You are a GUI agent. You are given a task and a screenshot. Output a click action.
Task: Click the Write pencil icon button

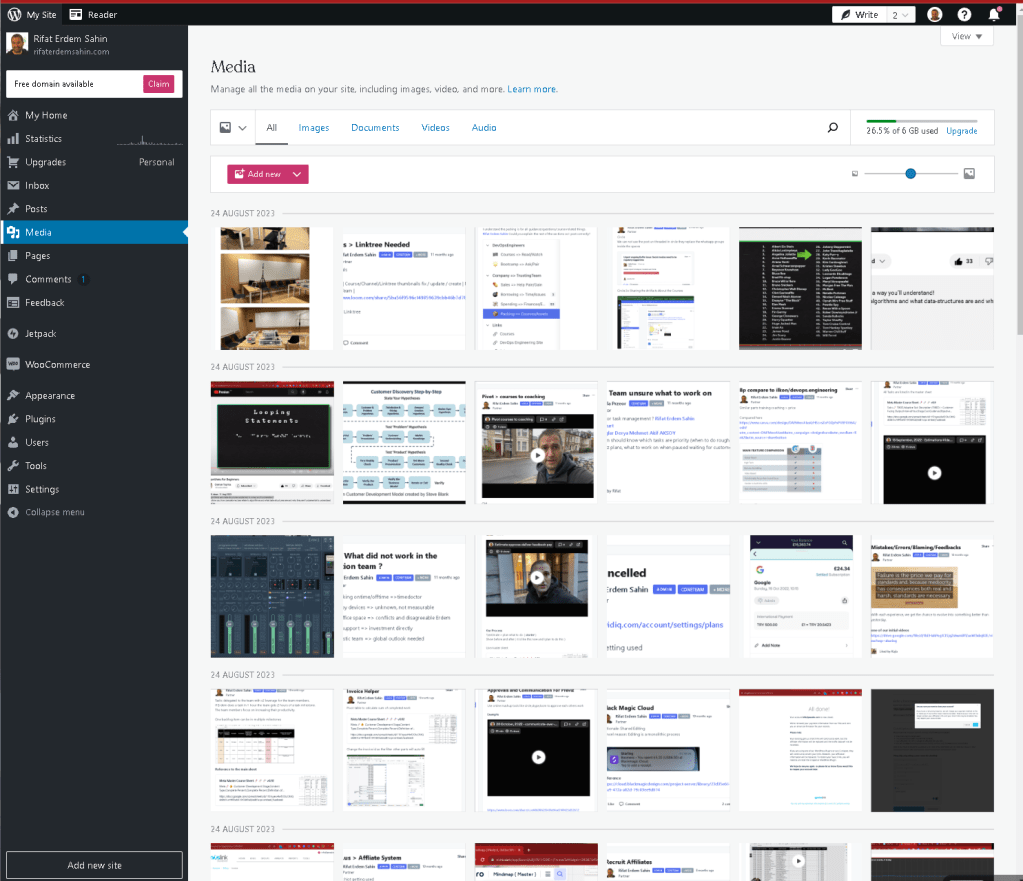pos(859,14)
